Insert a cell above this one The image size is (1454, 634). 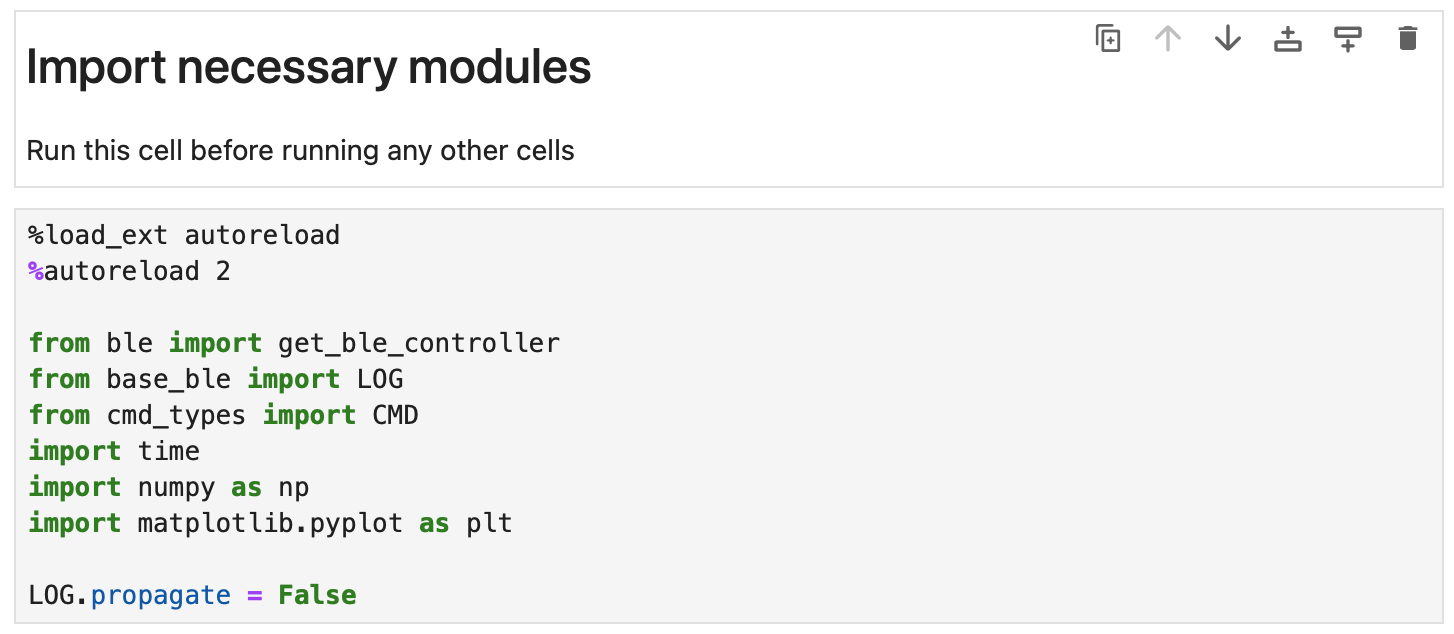pyautogui.click(x=1288, y=39)
